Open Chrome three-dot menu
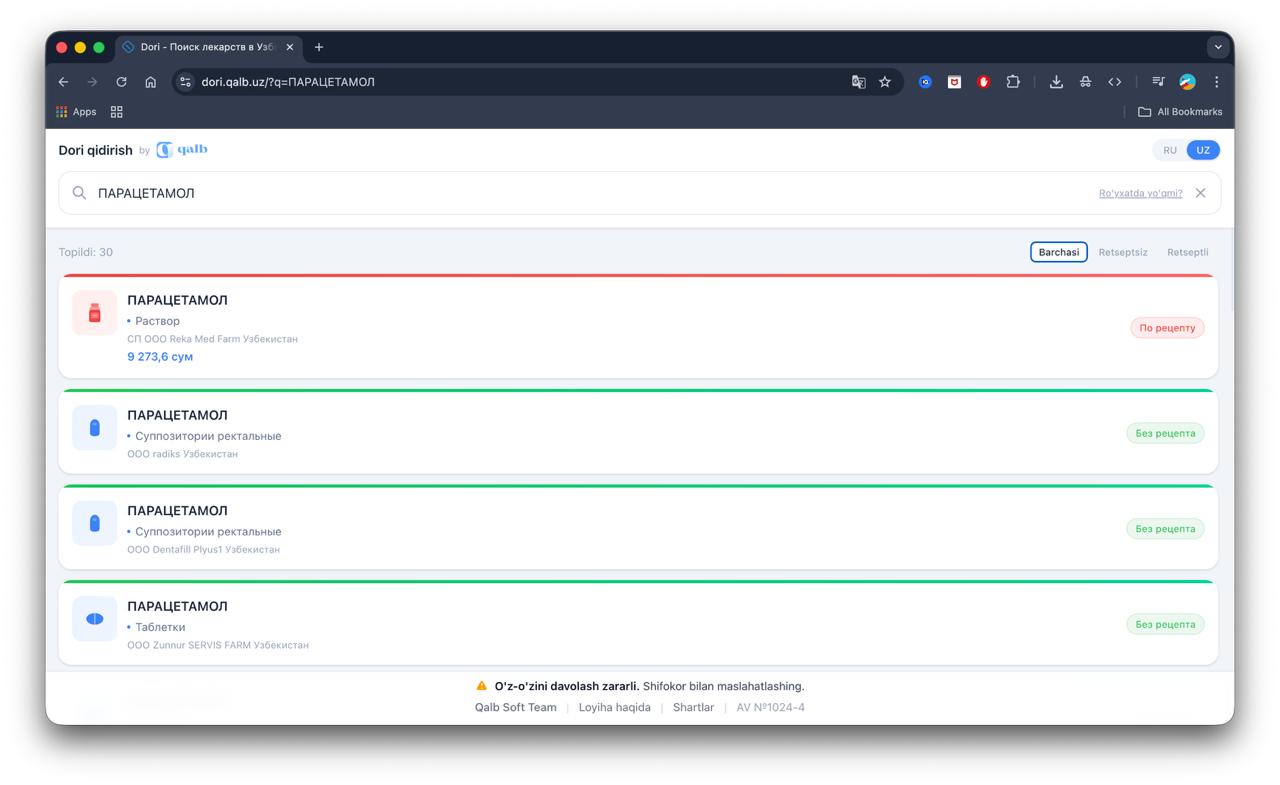Screen dimensions: 1280x785 pyautogui.click(x=1217, y=82)
